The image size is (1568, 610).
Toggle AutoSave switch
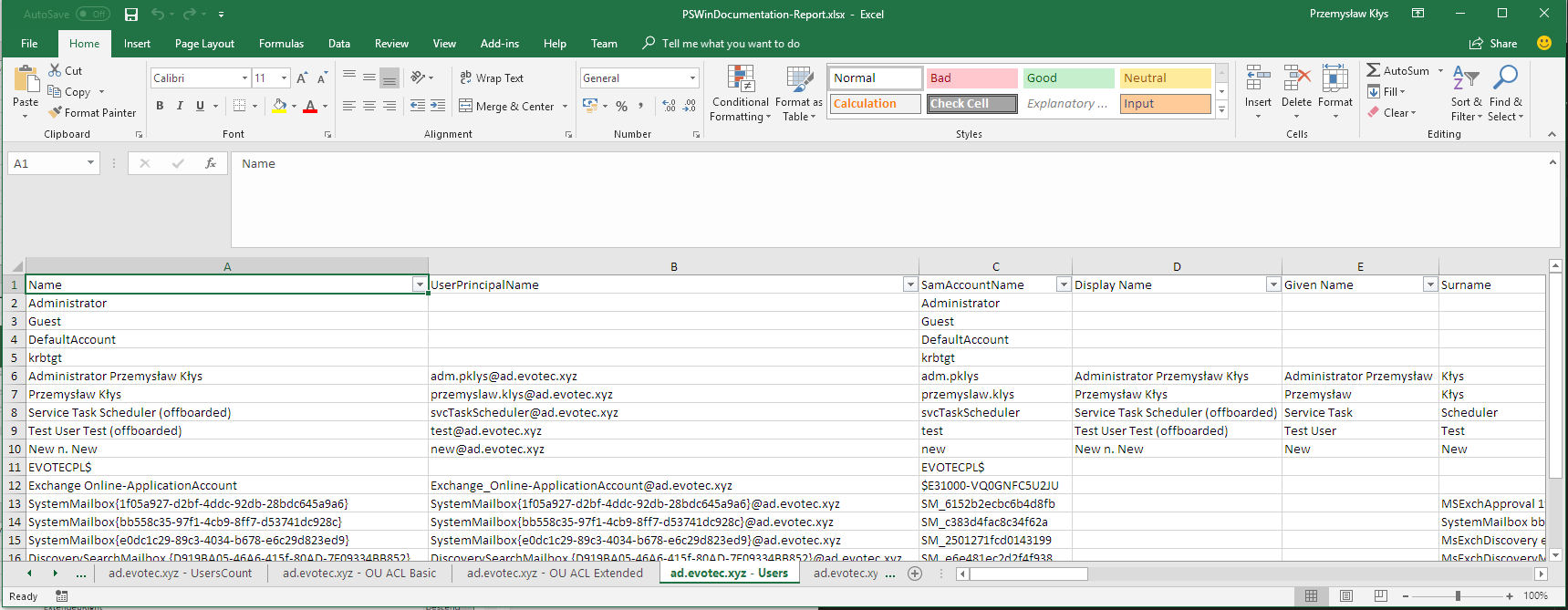[92, 15]
